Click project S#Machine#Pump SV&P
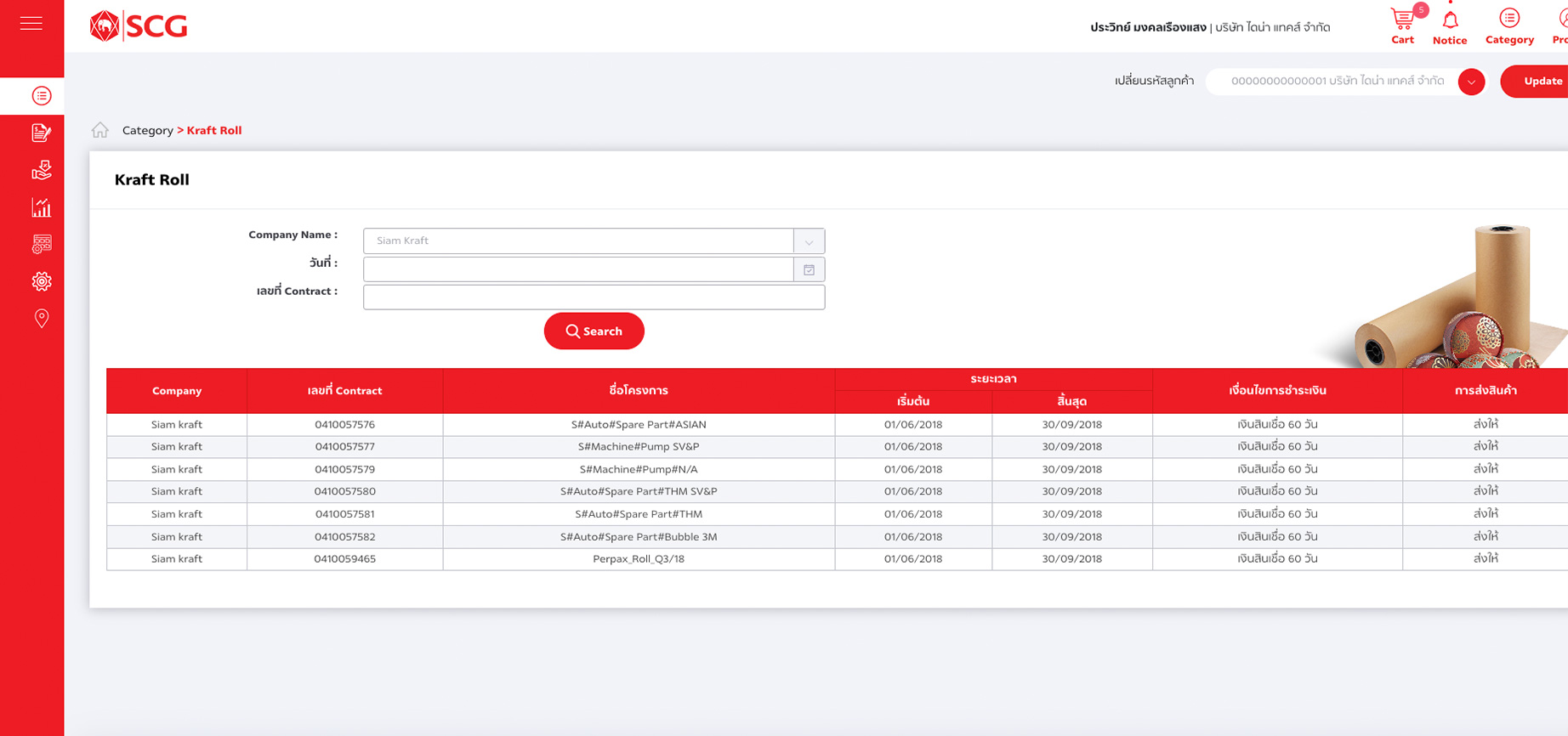This screenshot has height=736, width=1568. coord(639,447)
